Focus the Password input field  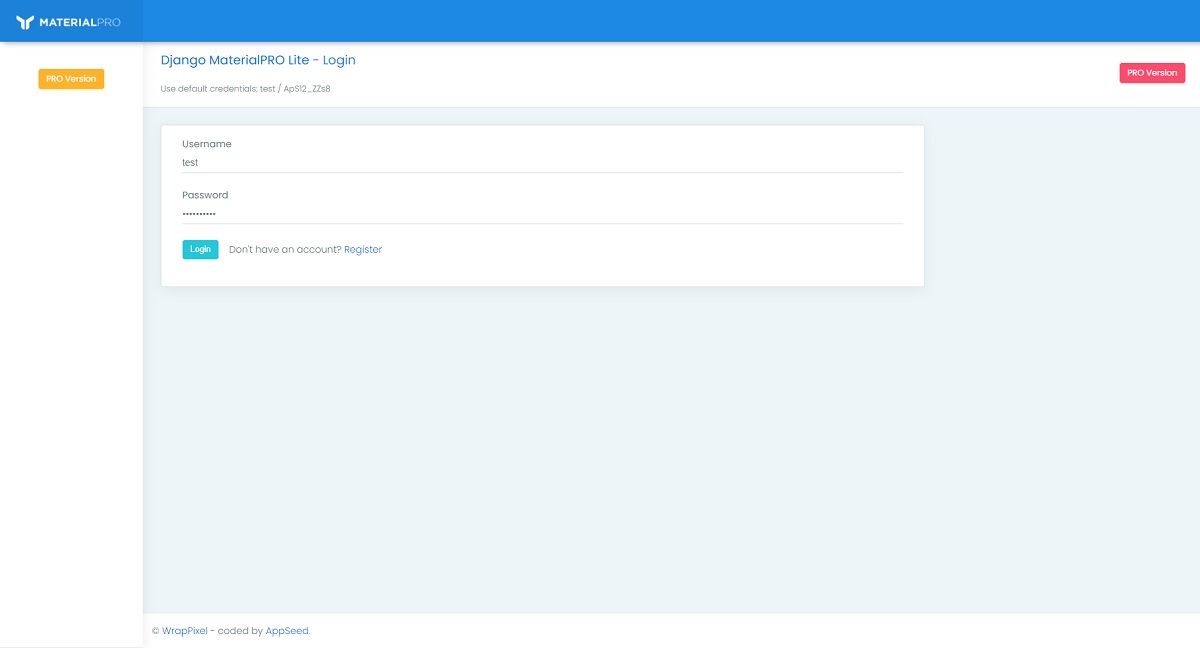[x=542, y=213]
